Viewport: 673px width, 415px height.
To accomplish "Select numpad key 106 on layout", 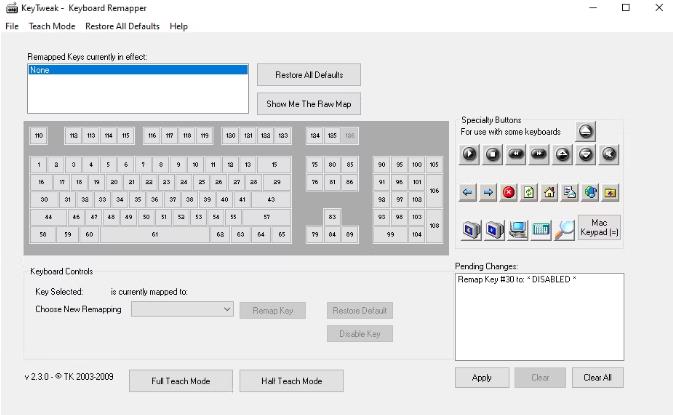I will [434, 191].
